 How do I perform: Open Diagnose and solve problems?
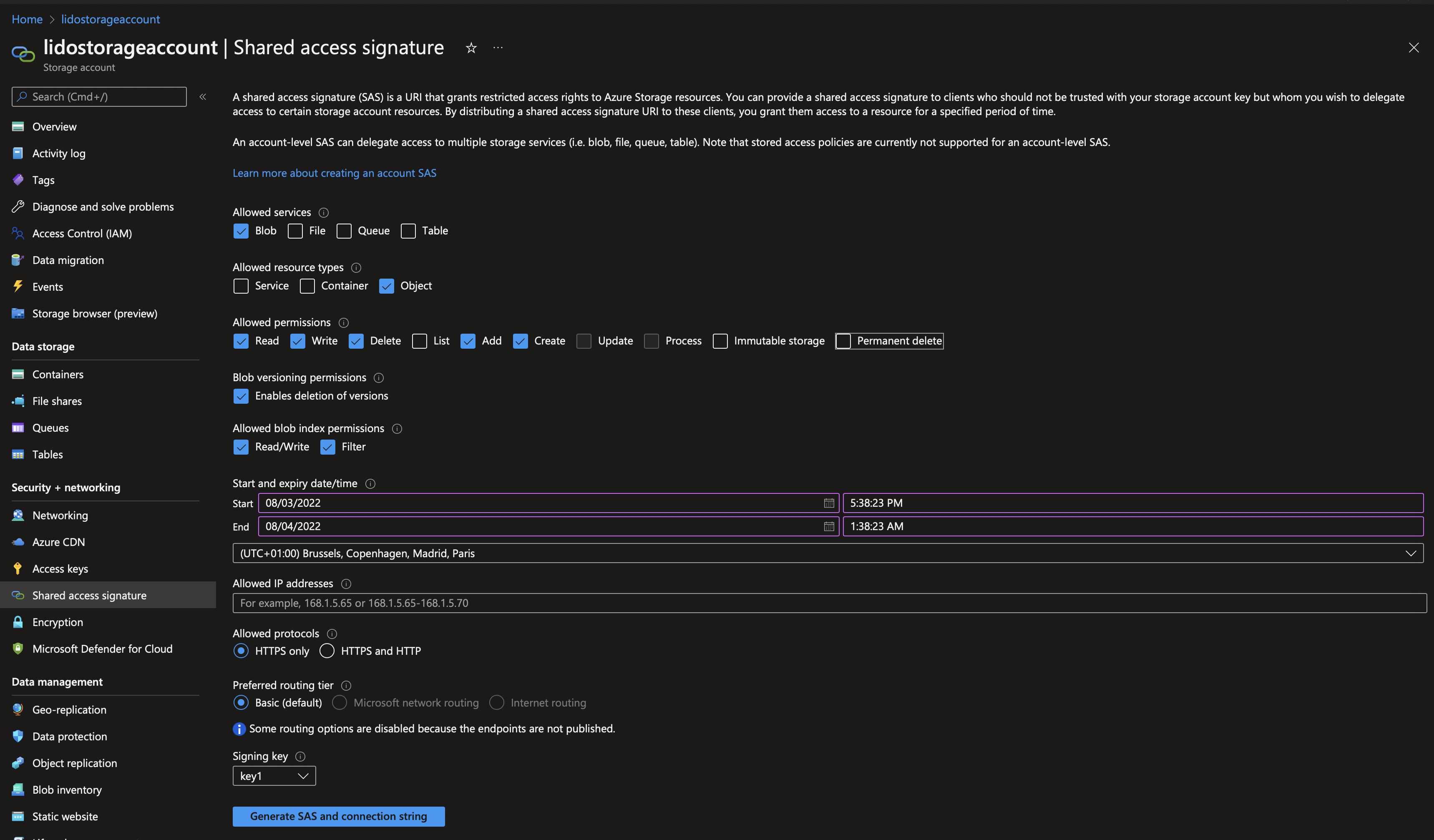103,207
